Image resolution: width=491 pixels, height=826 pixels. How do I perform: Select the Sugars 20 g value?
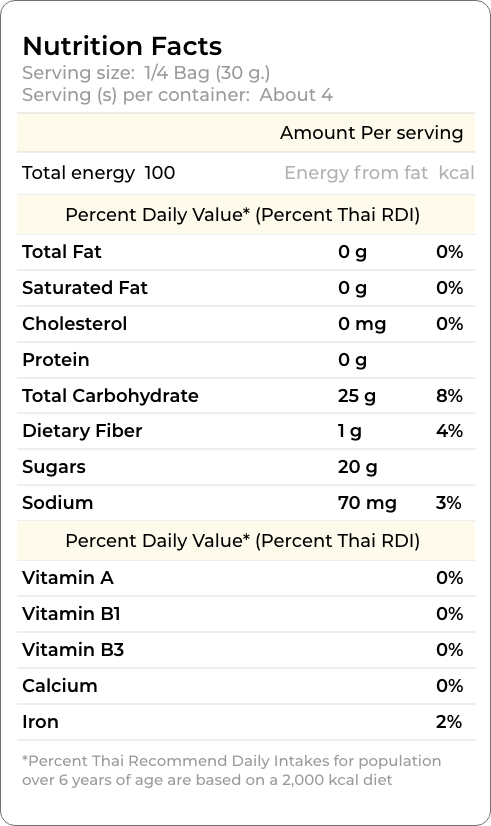pos(358,467)
